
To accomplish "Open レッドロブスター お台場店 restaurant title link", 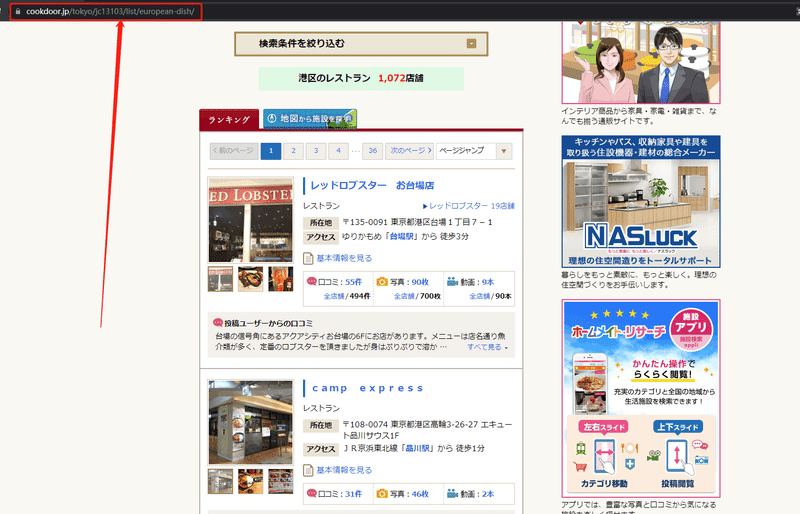I will 372,185.
